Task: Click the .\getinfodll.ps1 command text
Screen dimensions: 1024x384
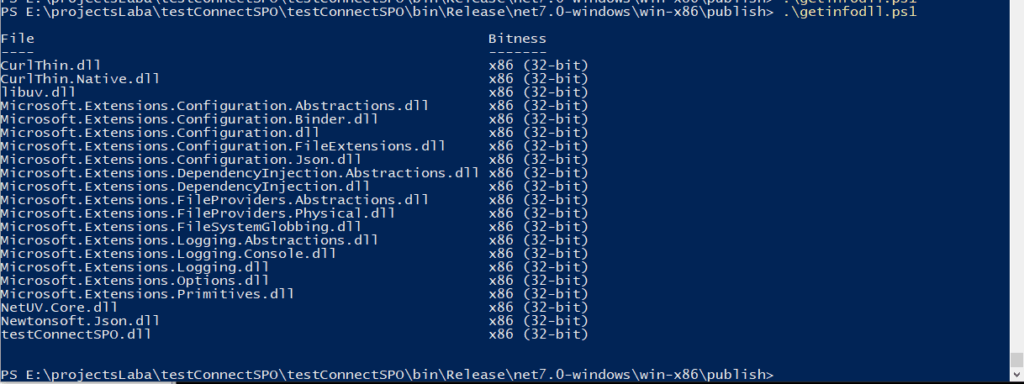Action: point(849,12)
